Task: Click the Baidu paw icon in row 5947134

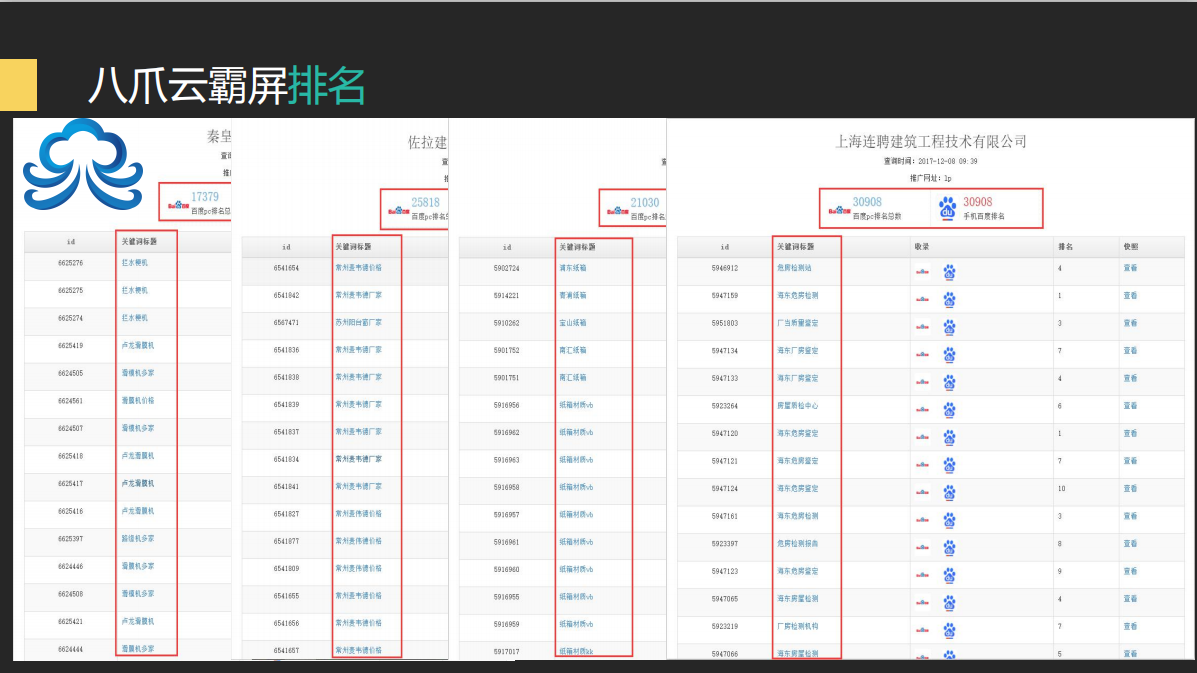Action: pyautogui.click(x=949, y=354)
